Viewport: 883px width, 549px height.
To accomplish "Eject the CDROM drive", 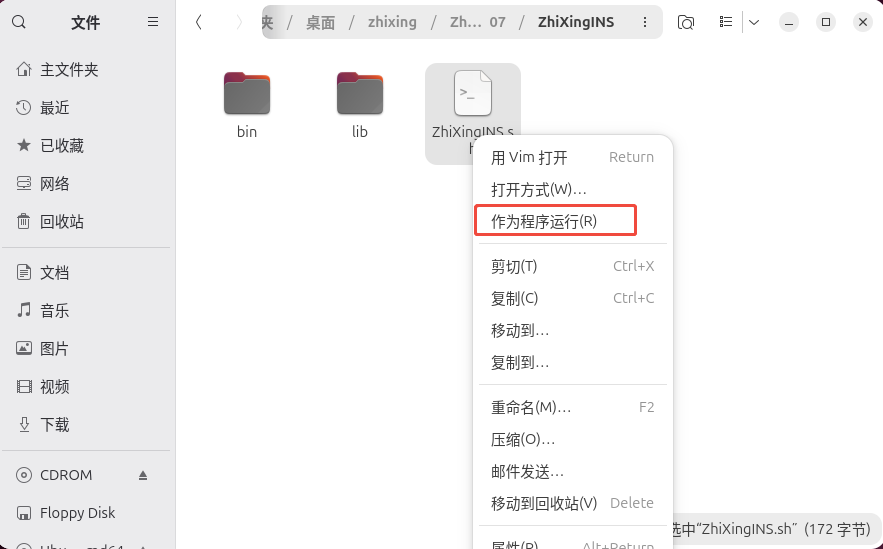I will click(x=143, y=475).
